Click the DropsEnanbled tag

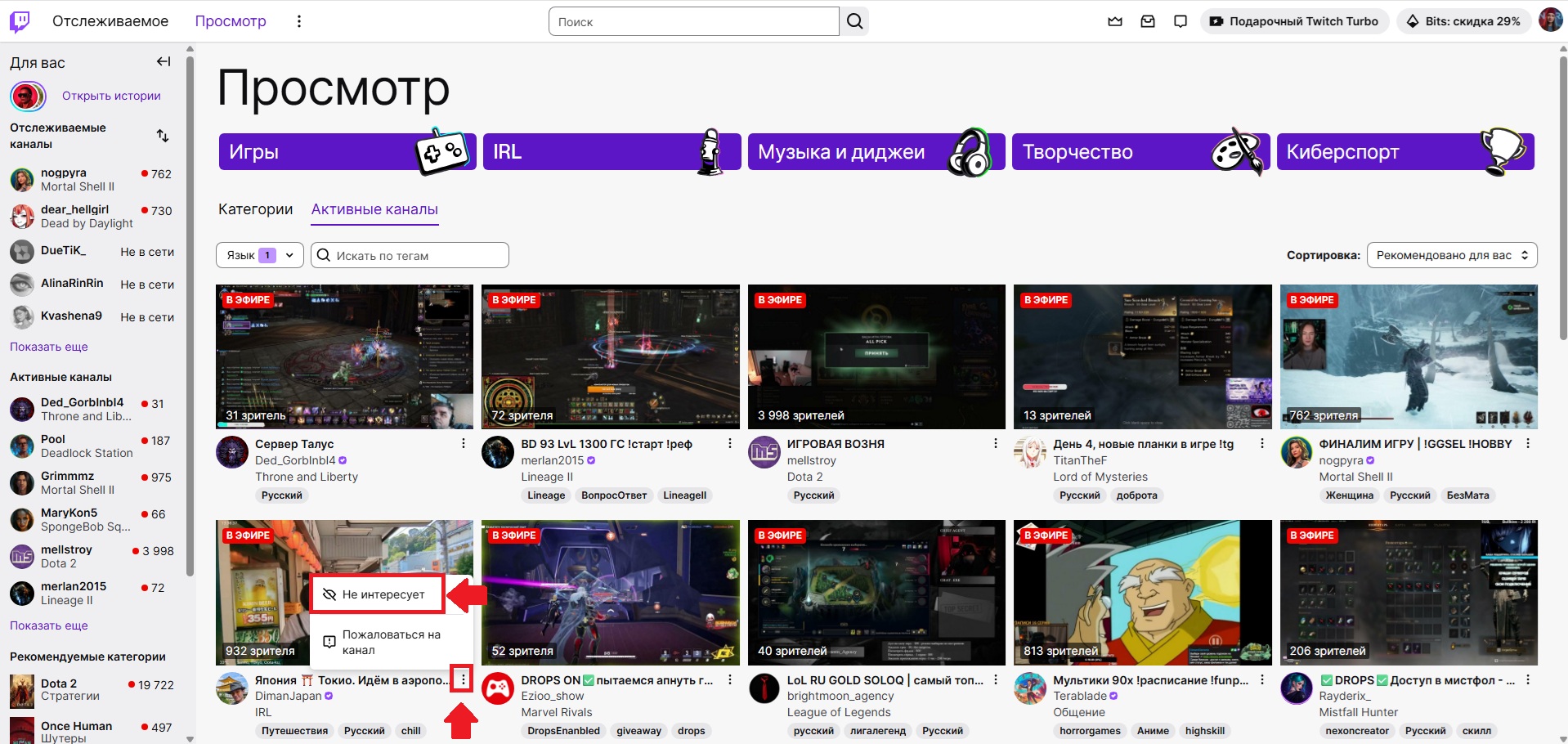click(x=563, y=731)
